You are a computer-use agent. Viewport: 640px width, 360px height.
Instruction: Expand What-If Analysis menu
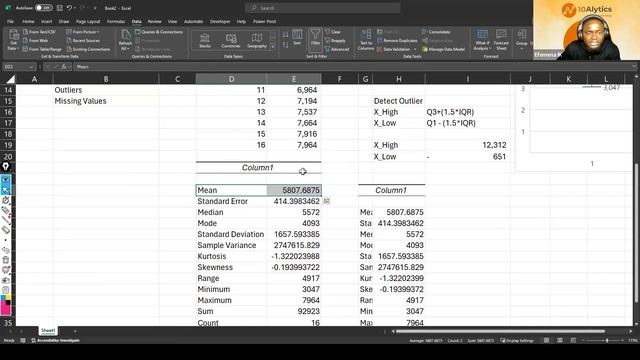pyautogui.click(x=482, y=40)
